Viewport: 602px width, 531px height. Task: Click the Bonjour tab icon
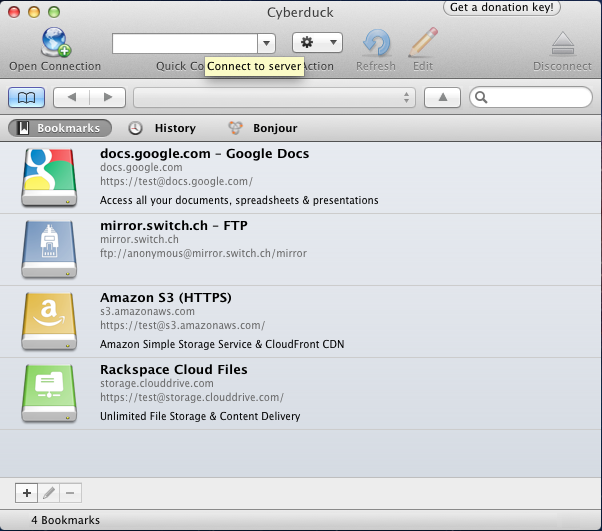click(x=235, y=128)
